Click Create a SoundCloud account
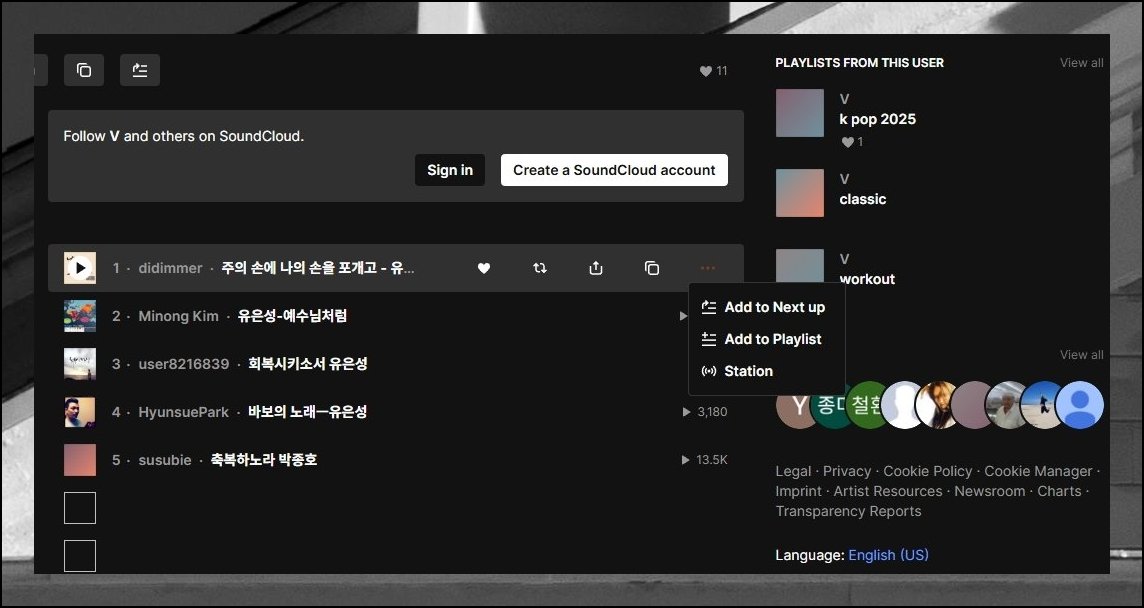Image resolution: width=1144 pixels, height=608 pixels. tap(614, 170)
